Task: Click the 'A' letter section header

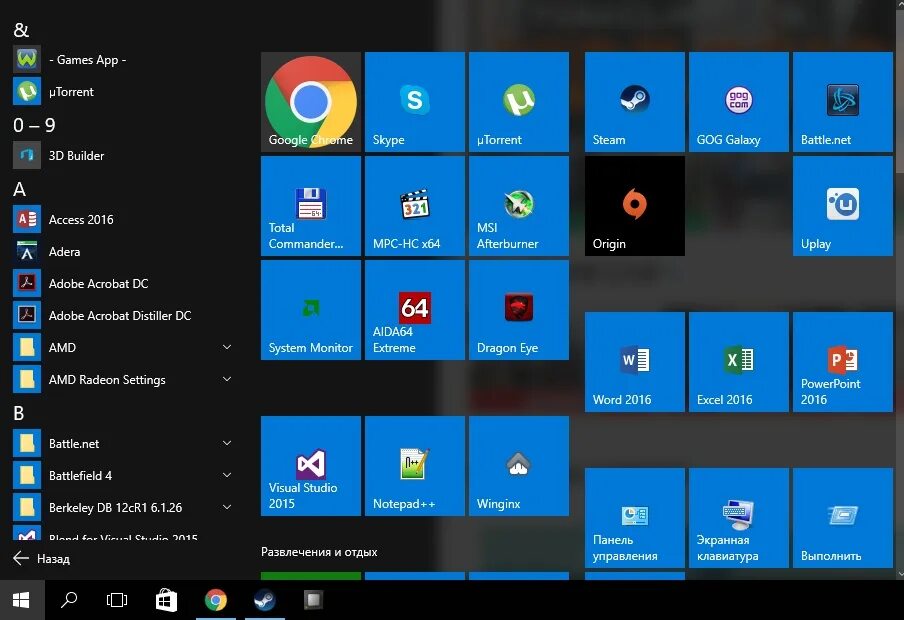Action: [x=19, y=189]
